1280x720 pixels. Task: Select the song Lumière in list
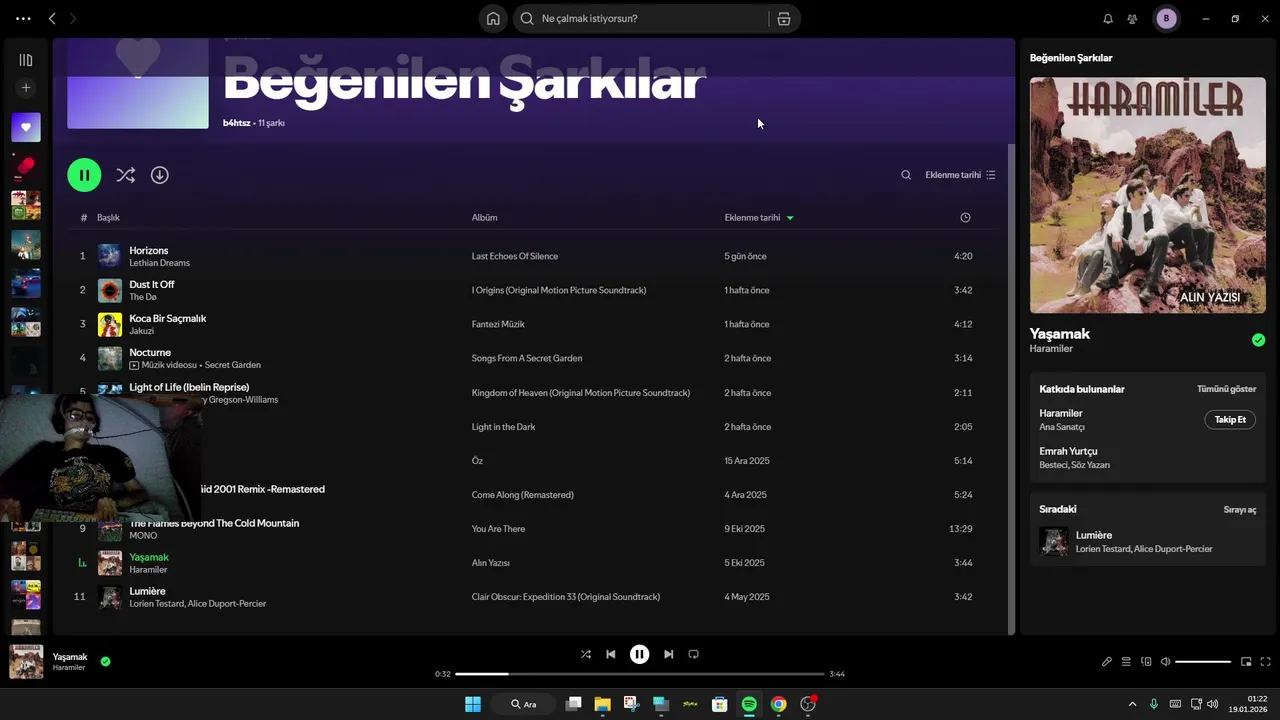[147, 591]
